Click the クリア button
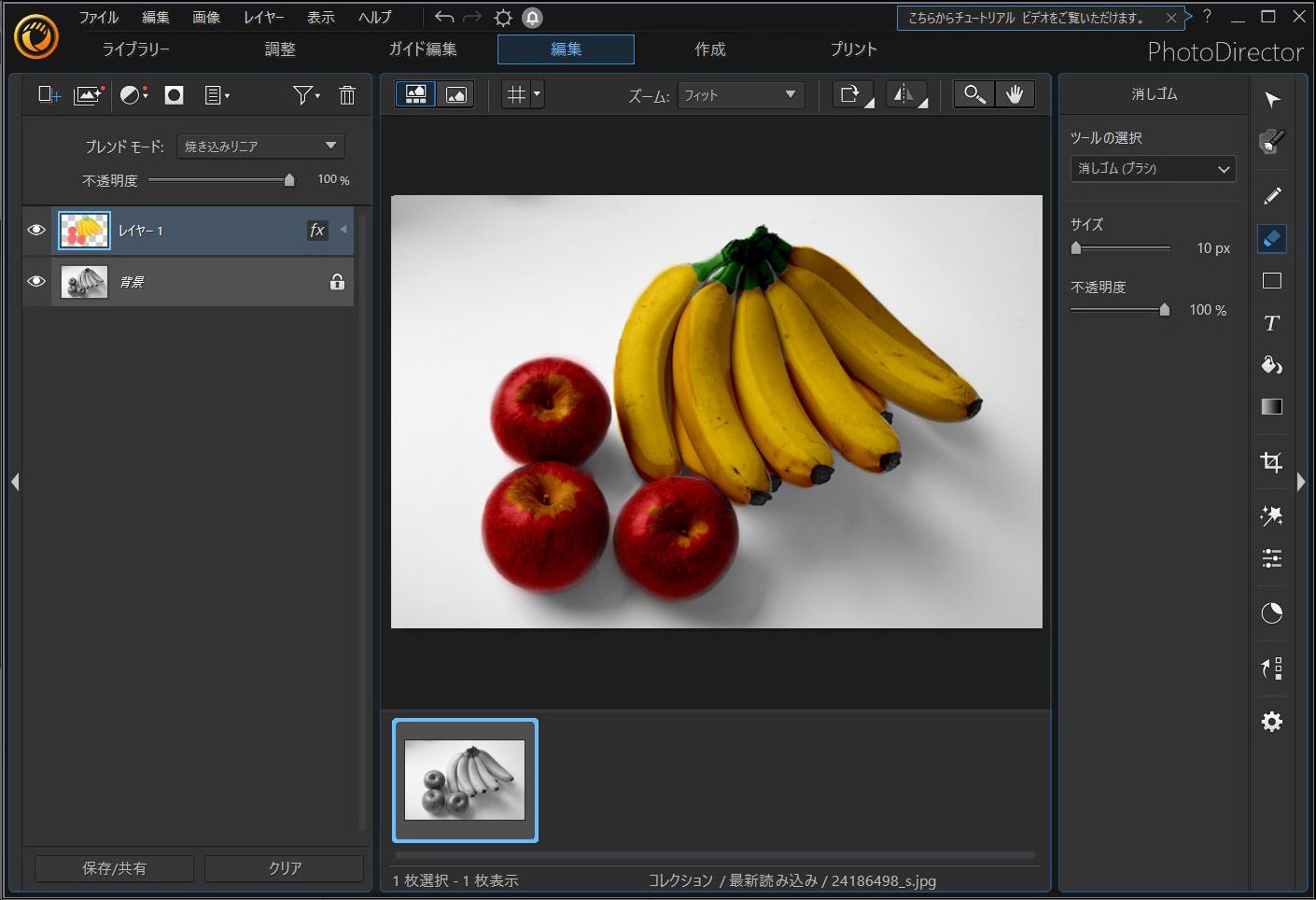The height and width of the screenshot is (900, 1316). [x=285, y=868]
